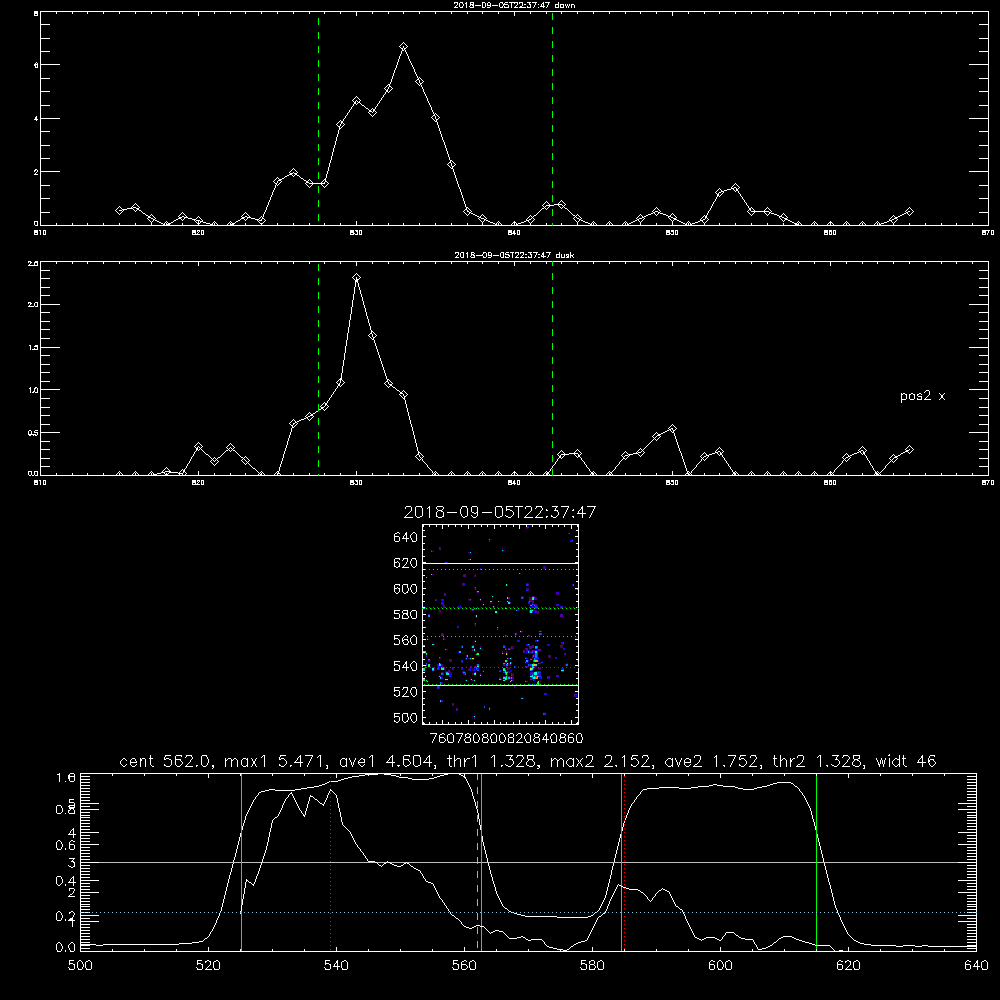Click the timestamp title above the heatmap image
This screenshot has height=1000, width=1000.
(x=500, y=512)
